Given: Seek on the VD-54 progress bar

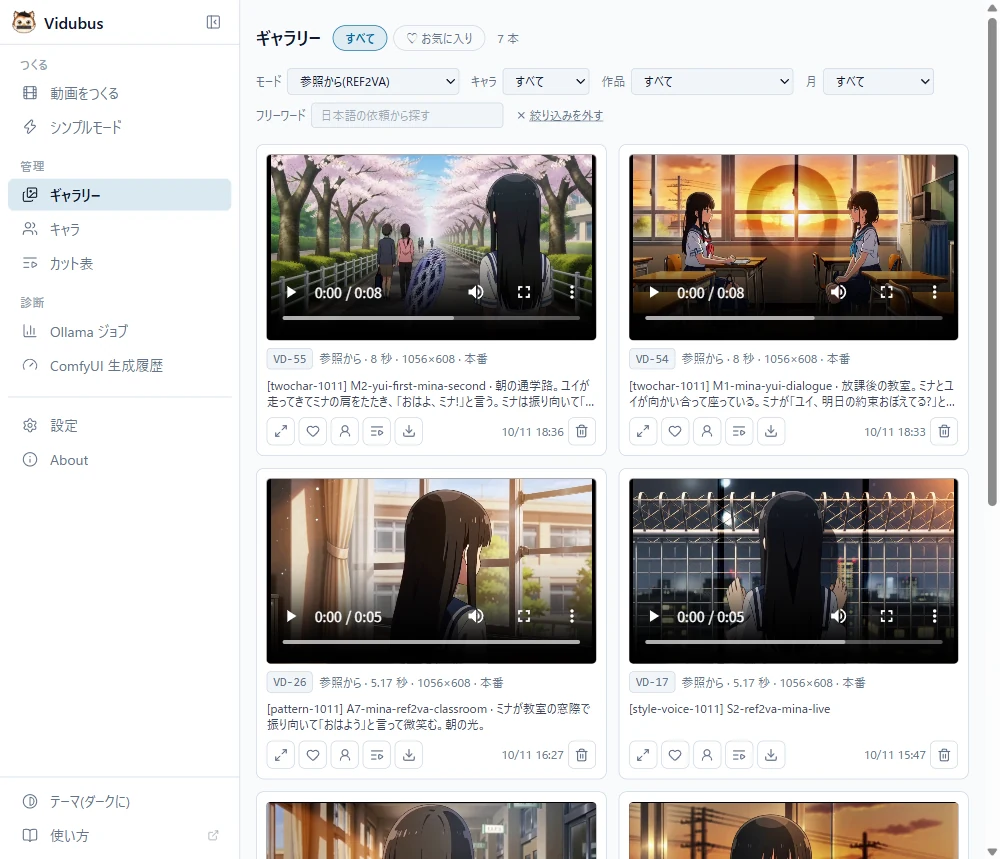Looking at the screenshot, I should 793,318.
